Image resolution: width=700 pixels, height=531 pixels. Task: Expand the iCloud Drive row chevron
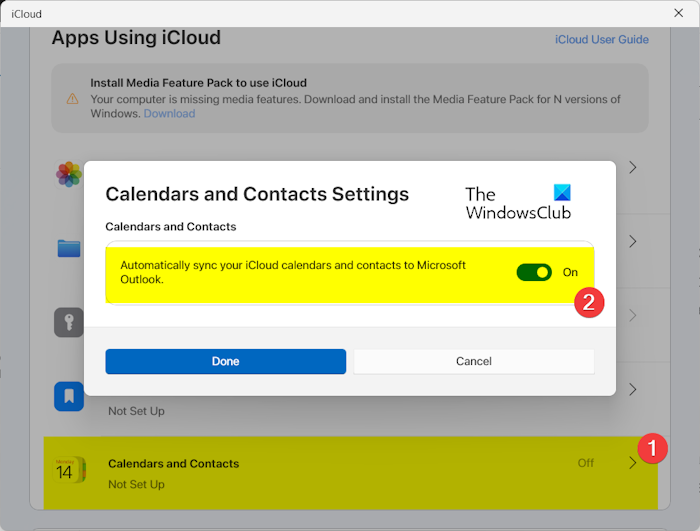pyautogui.click(x=632, y=241)
